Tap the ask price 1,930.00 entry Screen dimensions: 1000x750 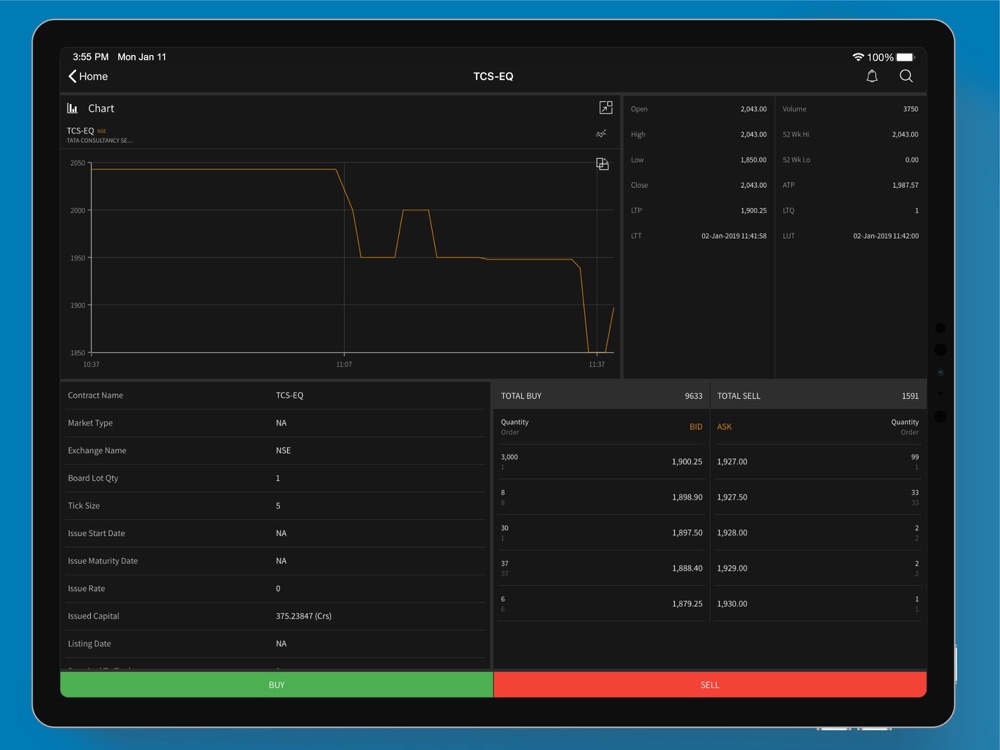pos(732,603)
